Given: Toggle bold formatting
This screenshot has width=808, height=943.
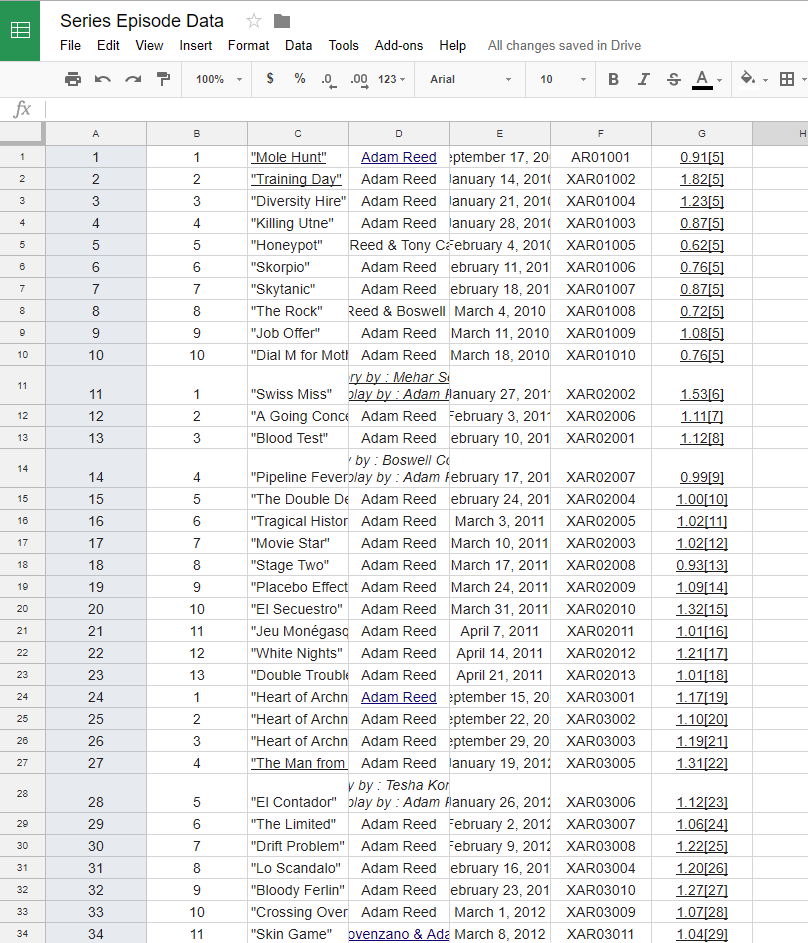Looking at the screenshot, I should click(613, 79).
